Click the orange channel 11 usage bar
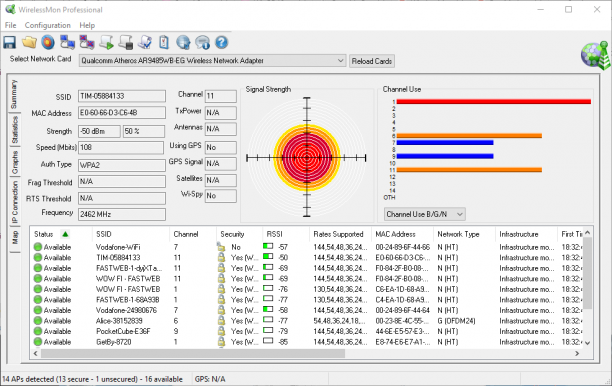612x386 pixels. point(469,170)
